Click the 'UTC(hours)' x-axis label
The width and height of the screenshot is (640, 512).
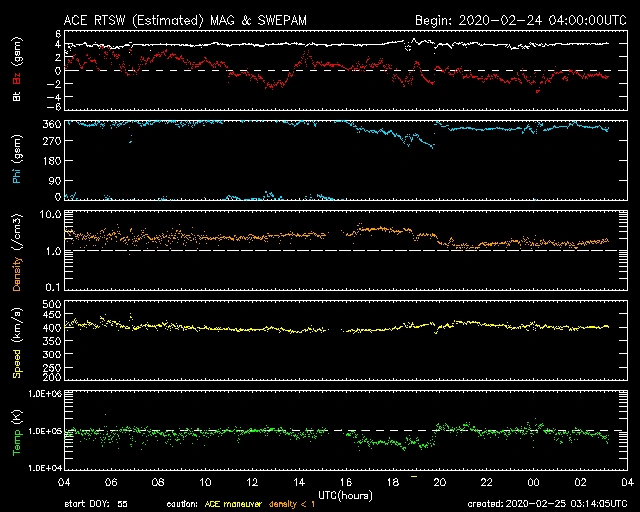coord(346,494)
